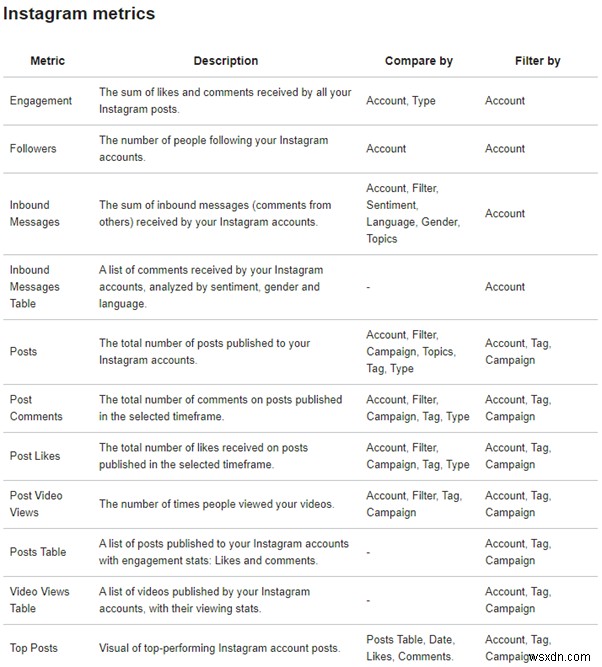Select the Filter by column header
The height and width of the screenshot is (667, 602).
538,61
